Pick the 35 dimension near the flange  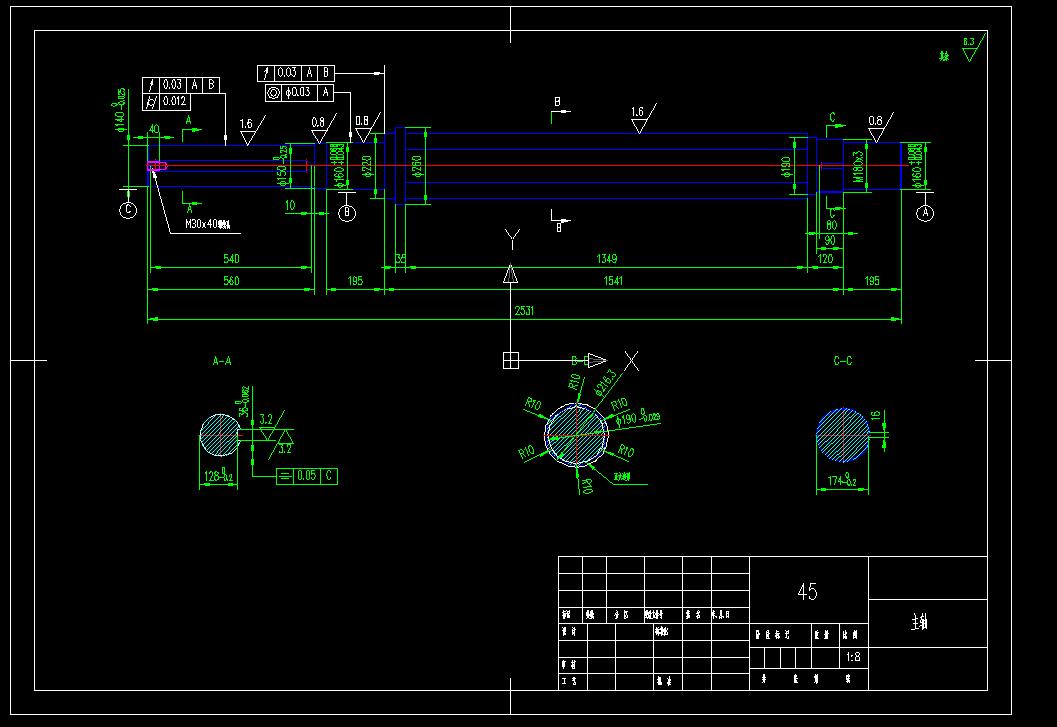[400, 258]
